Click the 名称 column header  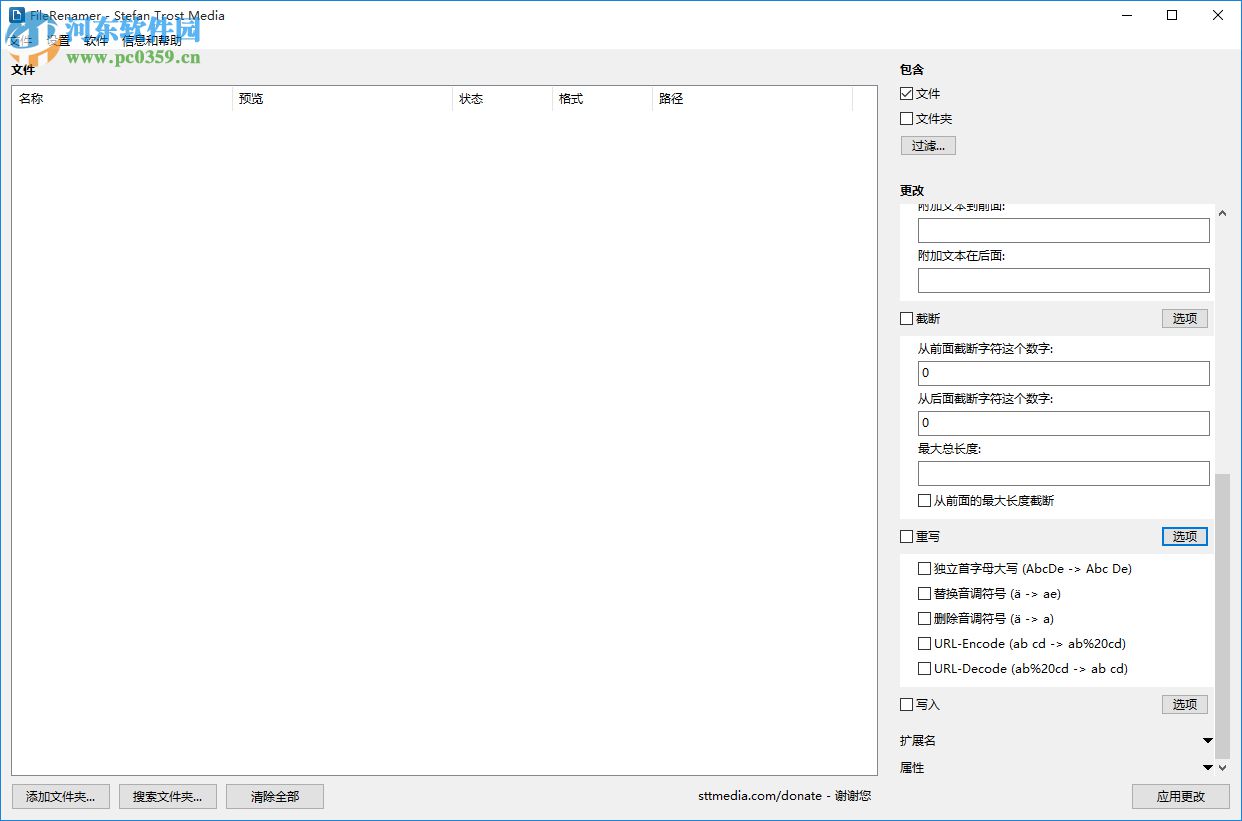click(x=30, y=98)
